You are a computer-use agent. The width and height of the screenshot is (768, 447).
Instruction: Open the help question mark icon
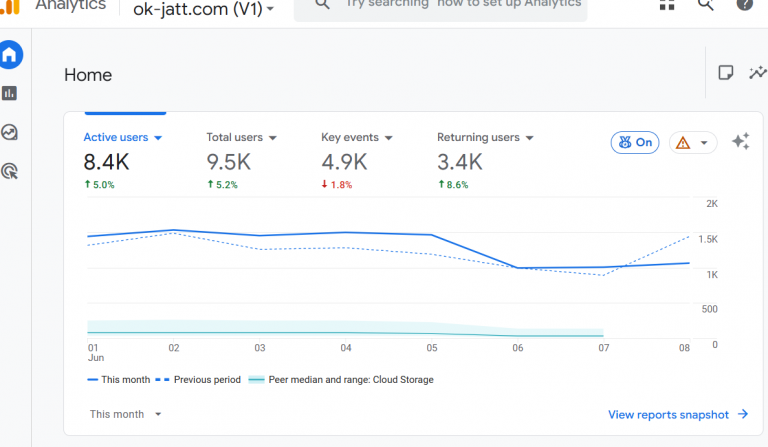(x=744, y=4)
